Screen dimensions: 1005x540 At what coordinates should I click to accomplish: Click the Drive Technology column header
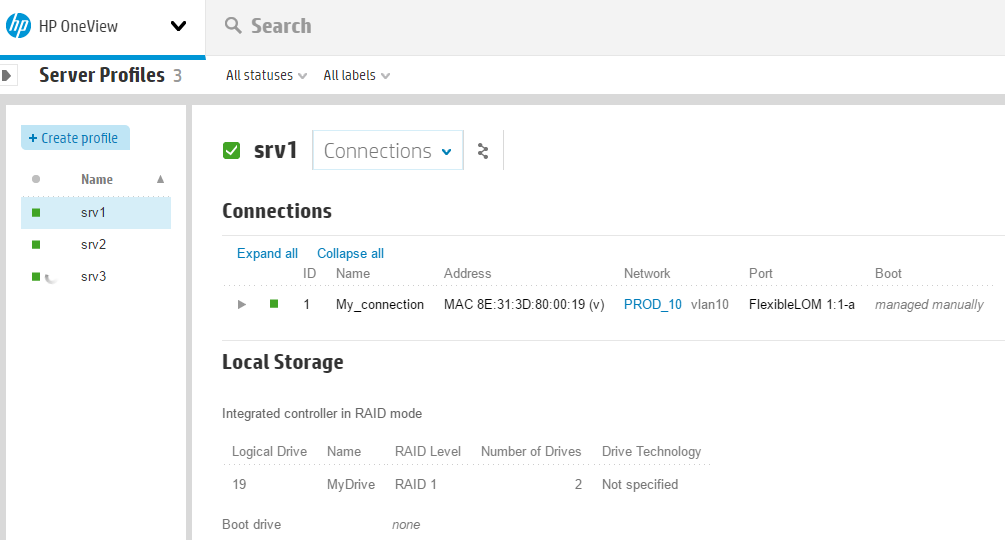coord(651,451)
